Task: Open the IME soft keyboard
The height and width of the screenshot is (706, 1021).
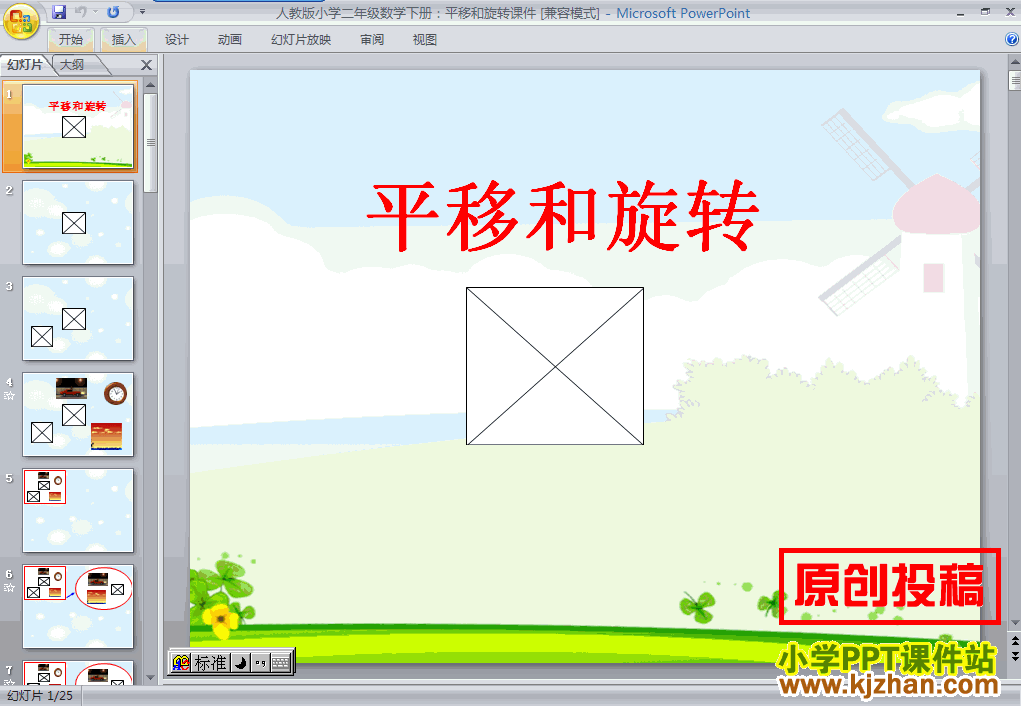Action: 281,663
